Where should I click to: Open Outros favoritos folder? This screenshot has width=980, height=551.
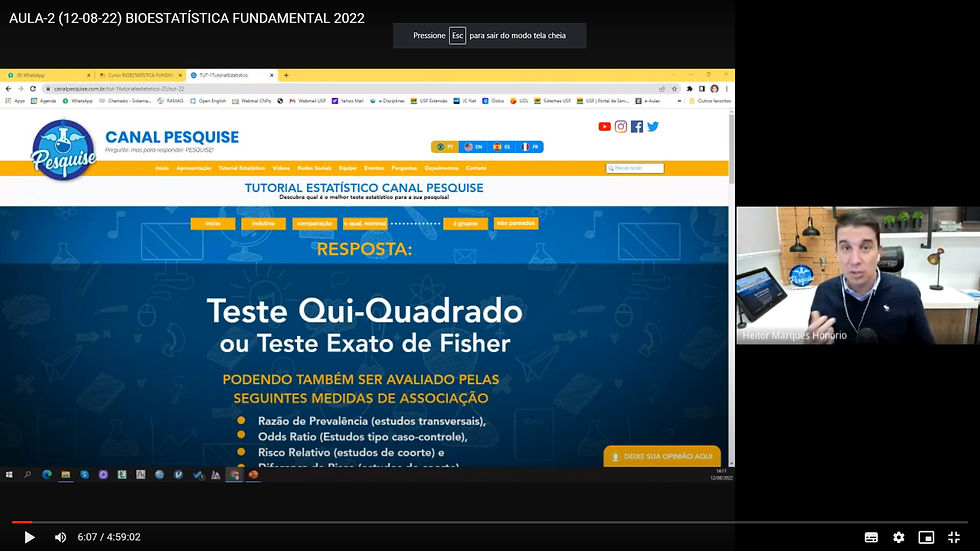709,101
